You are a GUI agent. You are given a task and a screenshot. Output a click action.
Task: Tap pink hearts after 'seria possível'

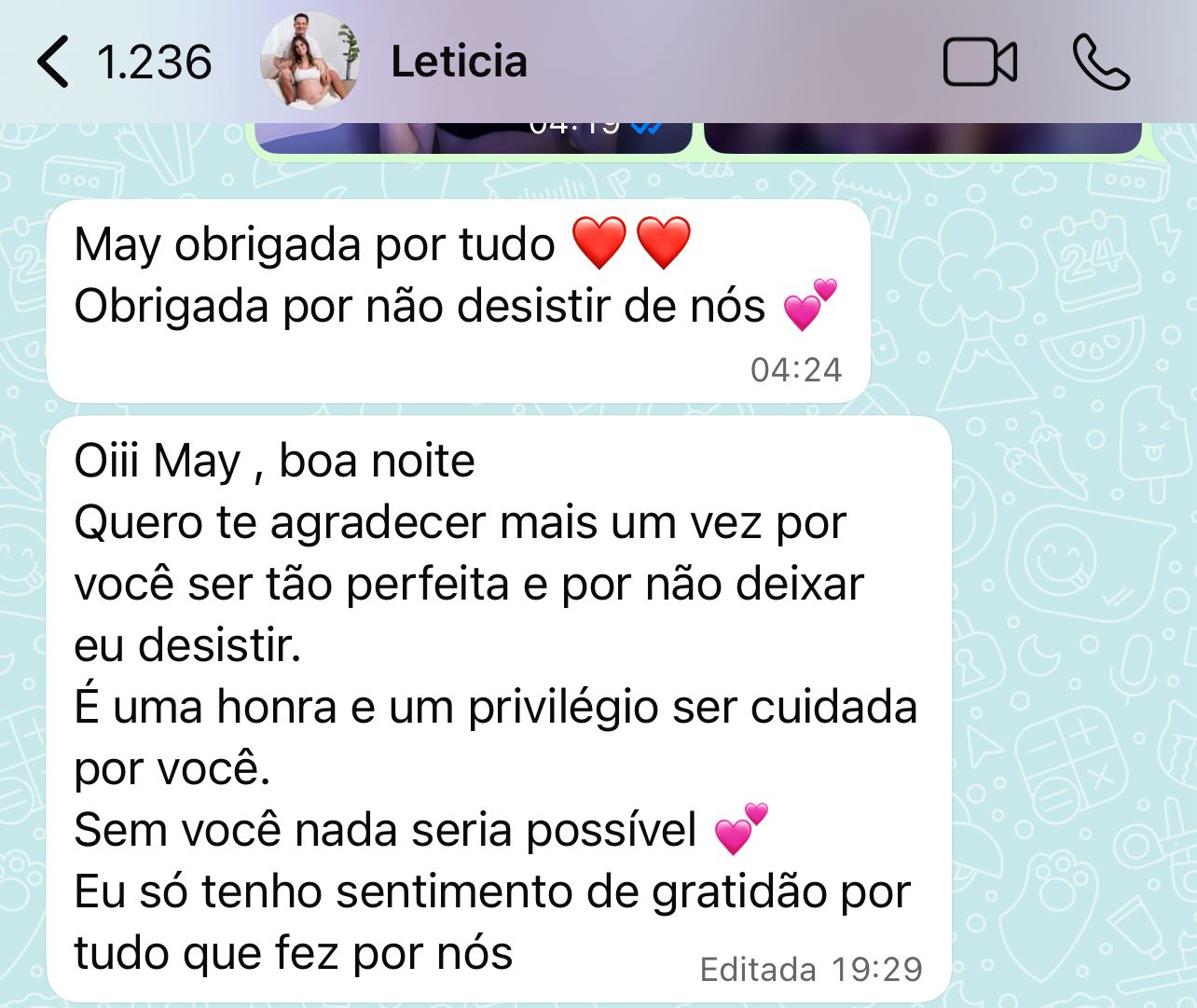click(741, 829)
